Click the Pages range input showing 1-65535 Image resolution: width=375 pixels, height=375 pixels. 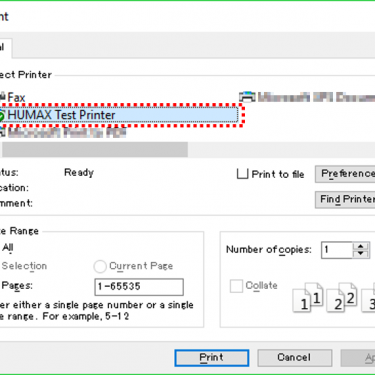[x=139, y=287]
